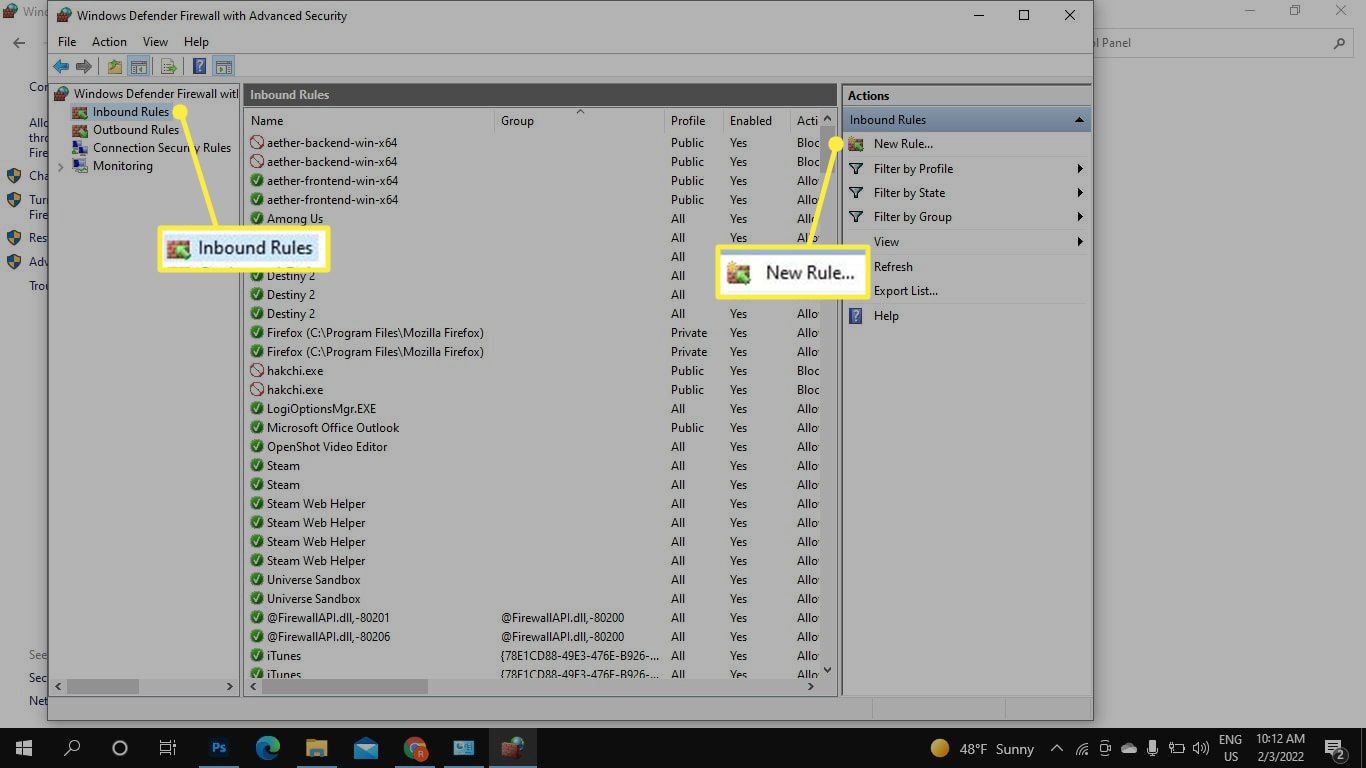This screenshot has width=1366, height=768.
Task: Click the magnifier icon in Control Panel search
Action: [x=1340, y=43]
